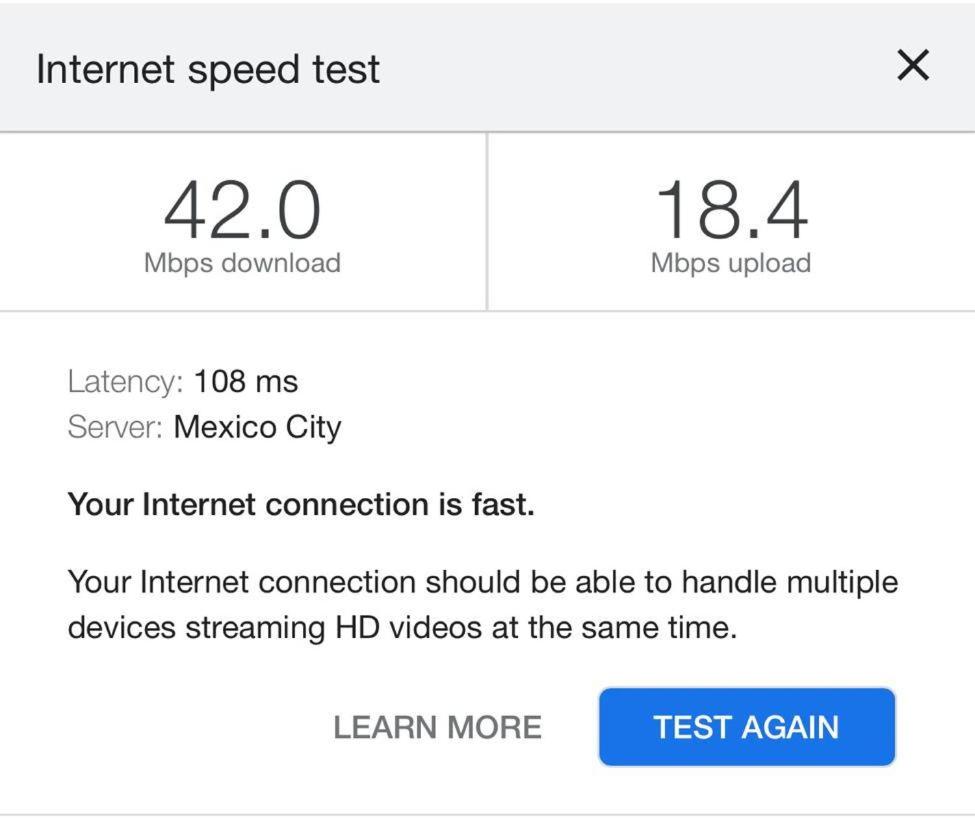This screenshot has width=975, height=828.
Task: Click the "Mbps upload" label
Action: [x=731, y=263]
